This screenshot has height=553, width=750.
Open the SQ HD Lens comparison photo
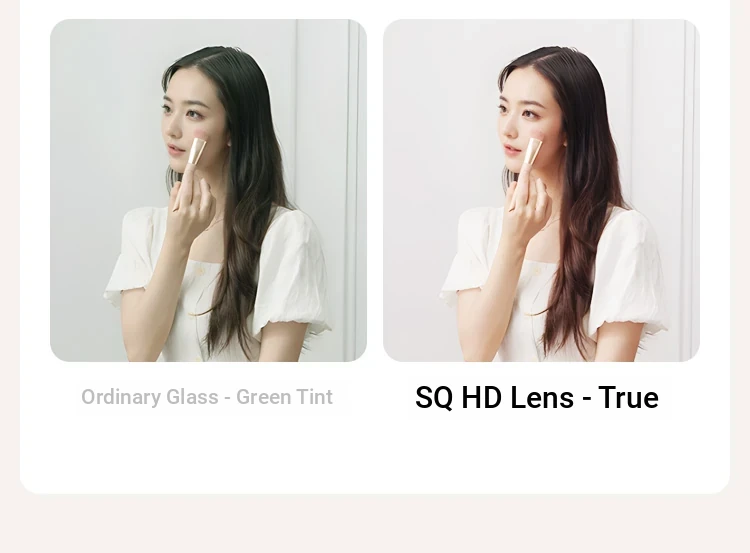pyautogui.click(x=541, y=190)
